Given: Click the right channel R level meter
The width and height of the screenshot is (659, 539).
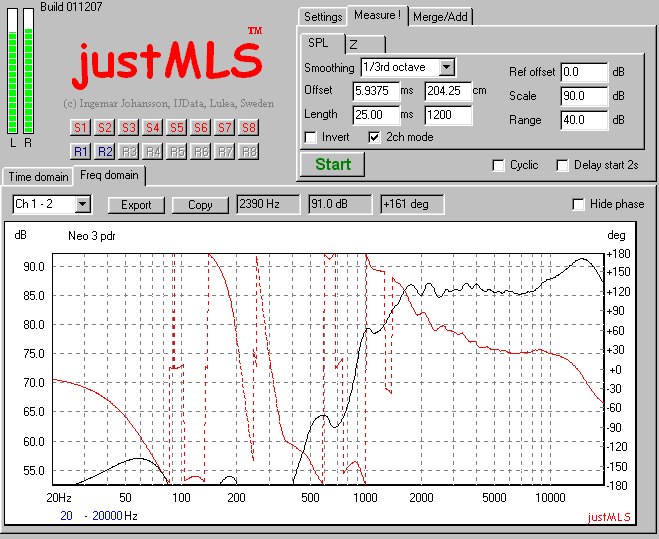Looking at the screenshot, I should [x=28, y=71].
